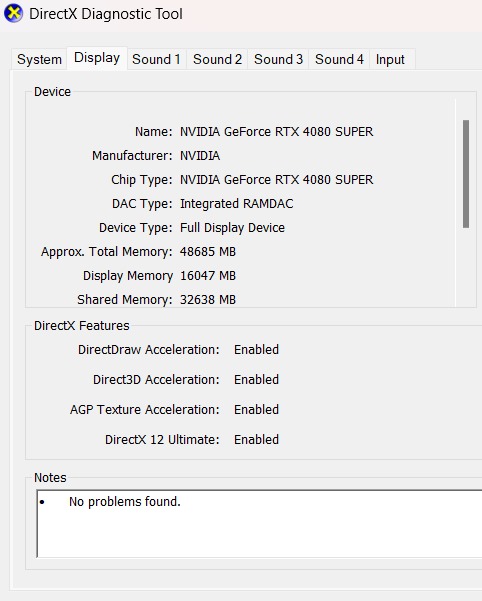Switch to the Sound 4 tab
This screenshot has width=482, height=601.
(x=339, y=59)
